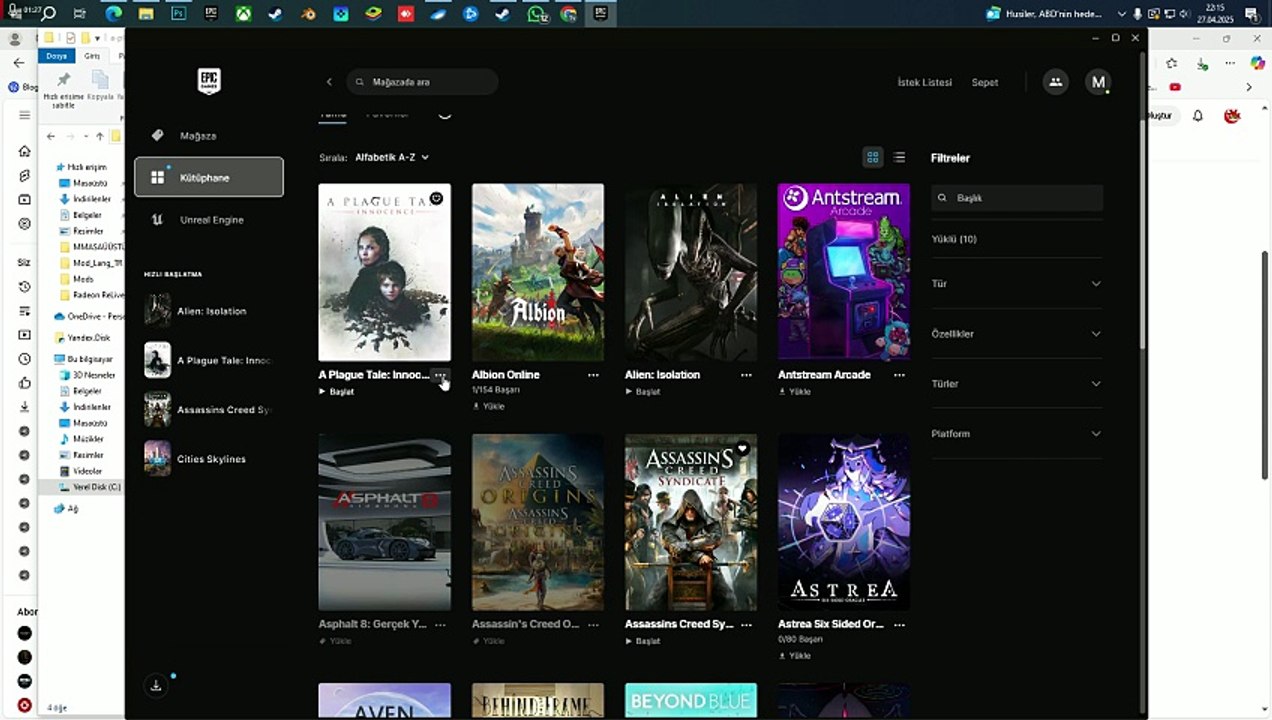Launch Assassins Creed Syndicate via Başlat
The width and height of the screenshot is (1272, 720).
coord(643,640)
